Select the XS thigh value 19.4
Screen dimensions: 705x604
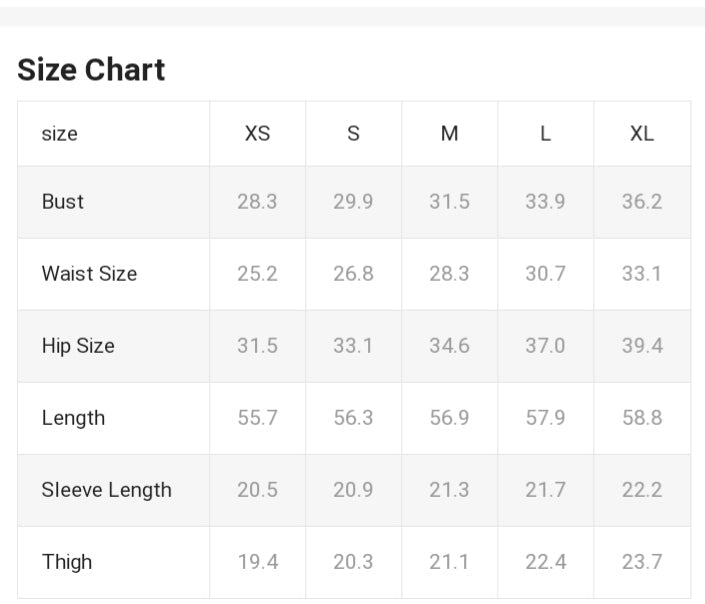click(x=257, y=562)
